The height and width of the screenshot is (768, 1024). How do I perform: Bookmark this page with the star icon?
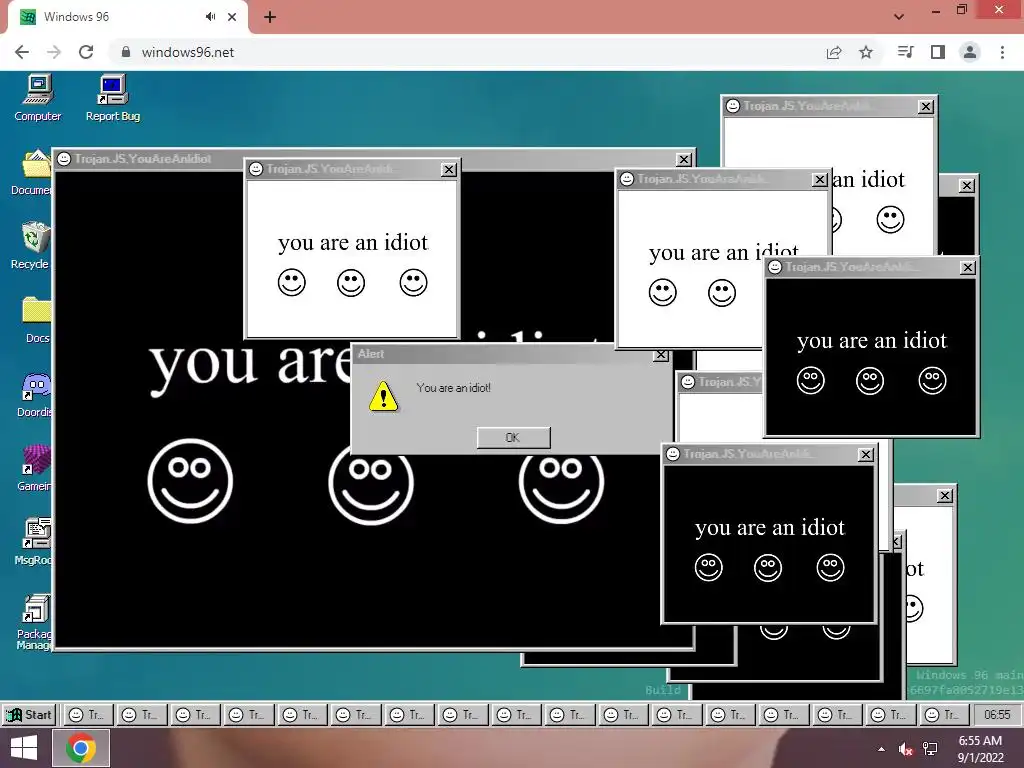coord(866,52)
